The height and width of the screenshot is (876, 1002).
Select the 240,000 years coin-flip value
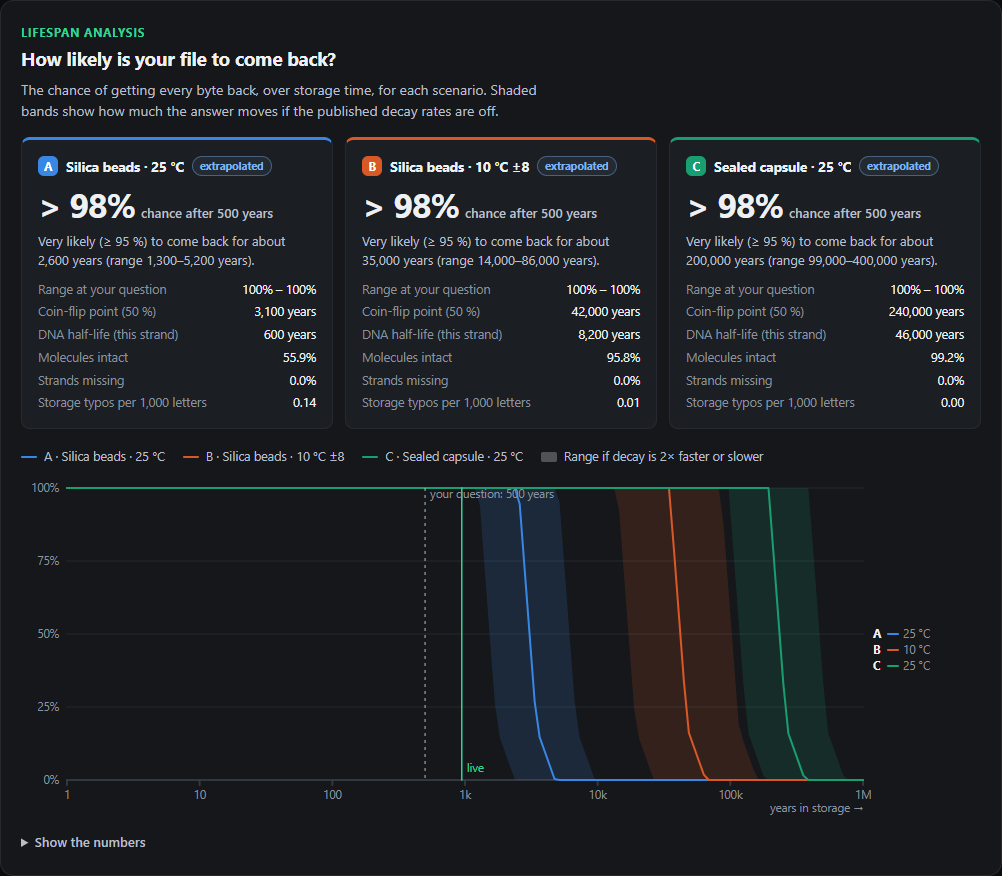click(x=926, y=312)
